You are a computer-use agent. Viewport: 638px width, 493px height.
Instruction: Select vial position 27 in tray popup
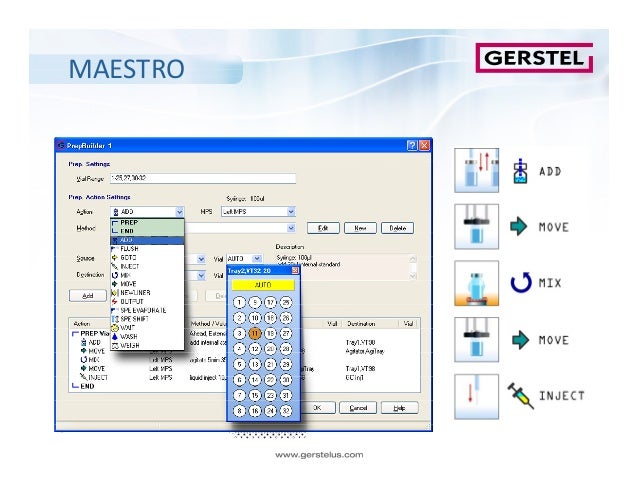point(286,333)
